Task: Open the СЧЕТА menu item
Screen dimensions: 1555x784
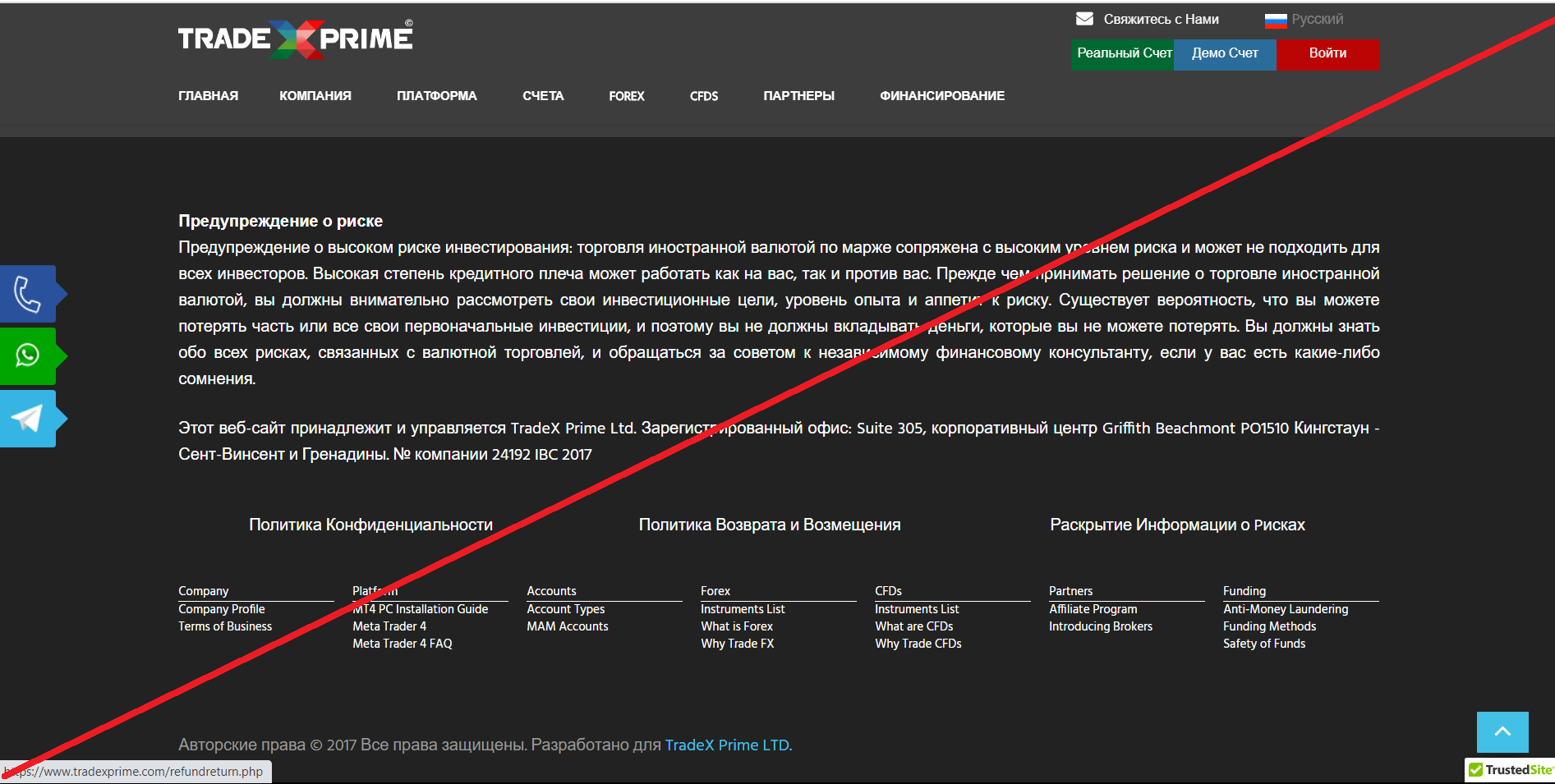Action: coord(543,96)
